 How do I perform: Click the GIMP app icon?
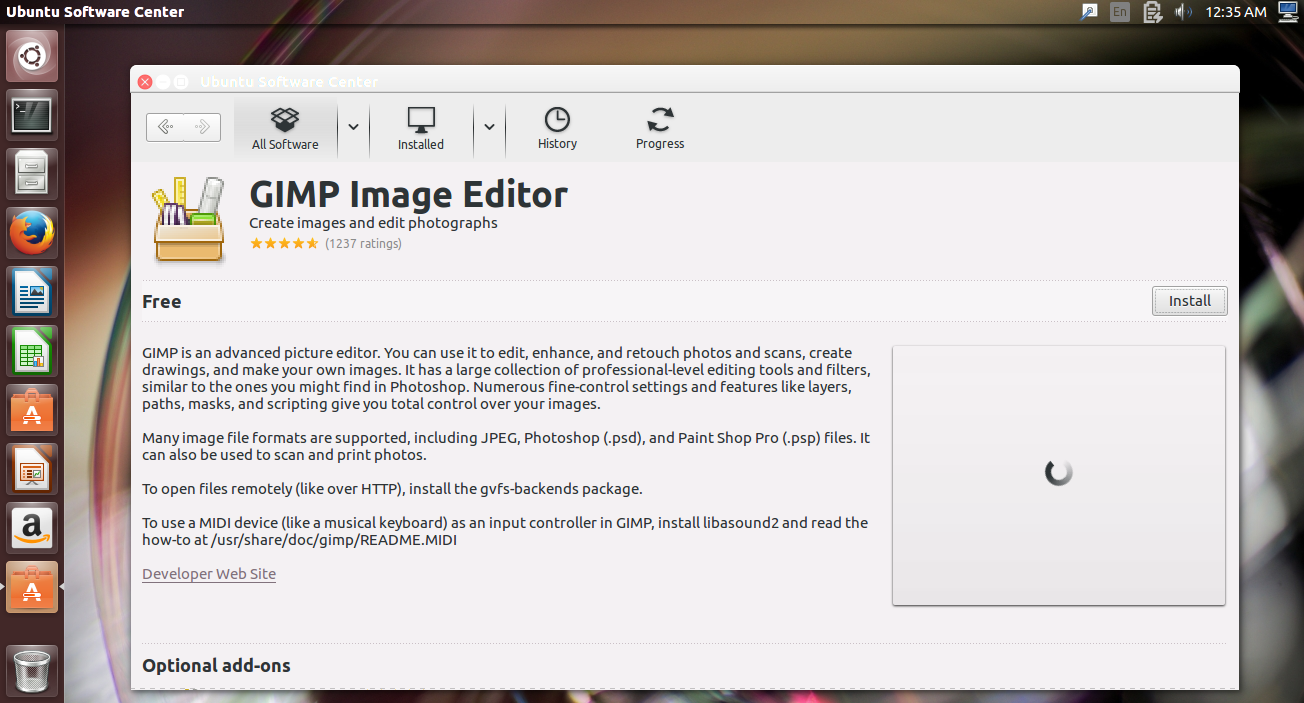tap(189, 219)
